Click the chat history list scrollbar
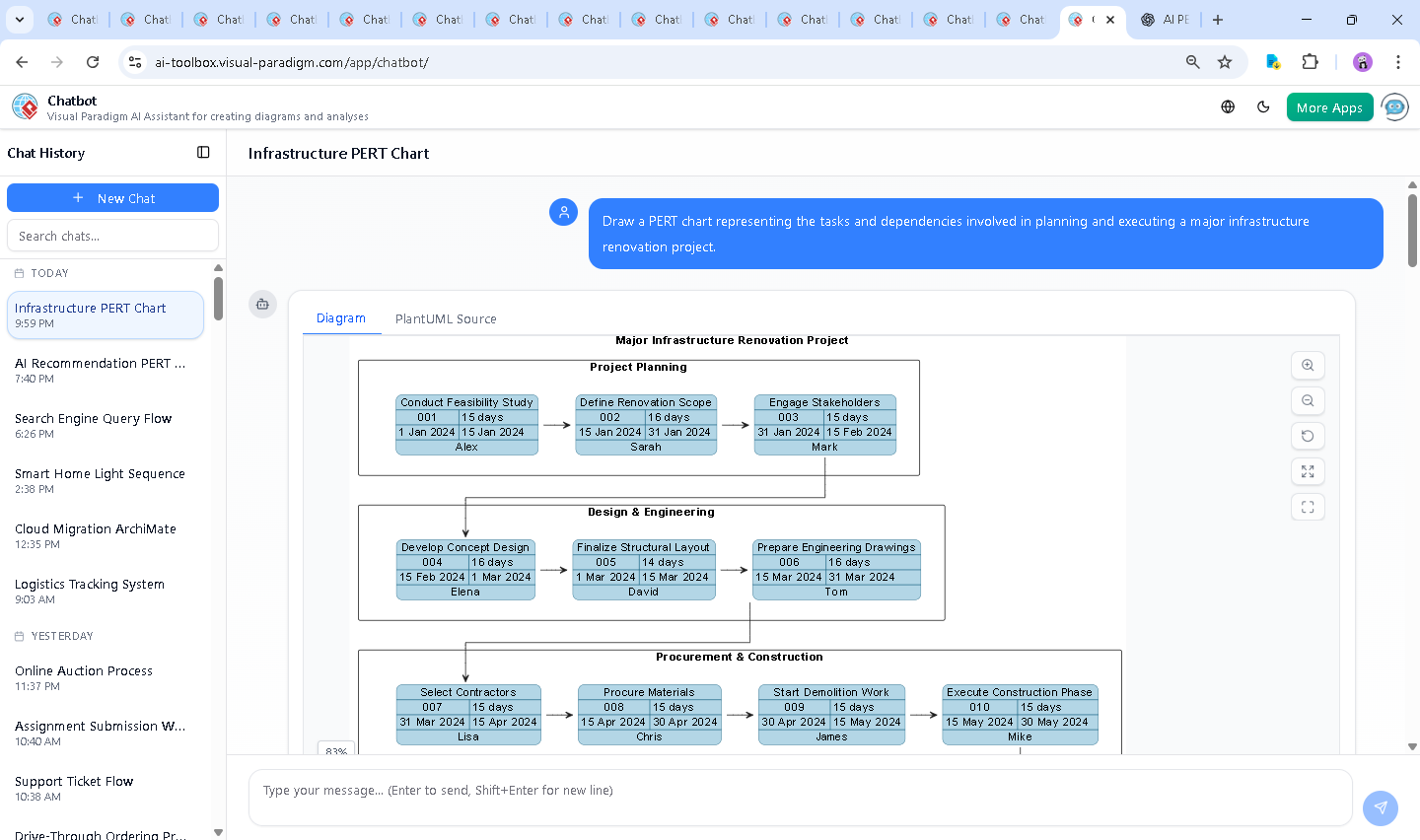 (x=218, y=299)
